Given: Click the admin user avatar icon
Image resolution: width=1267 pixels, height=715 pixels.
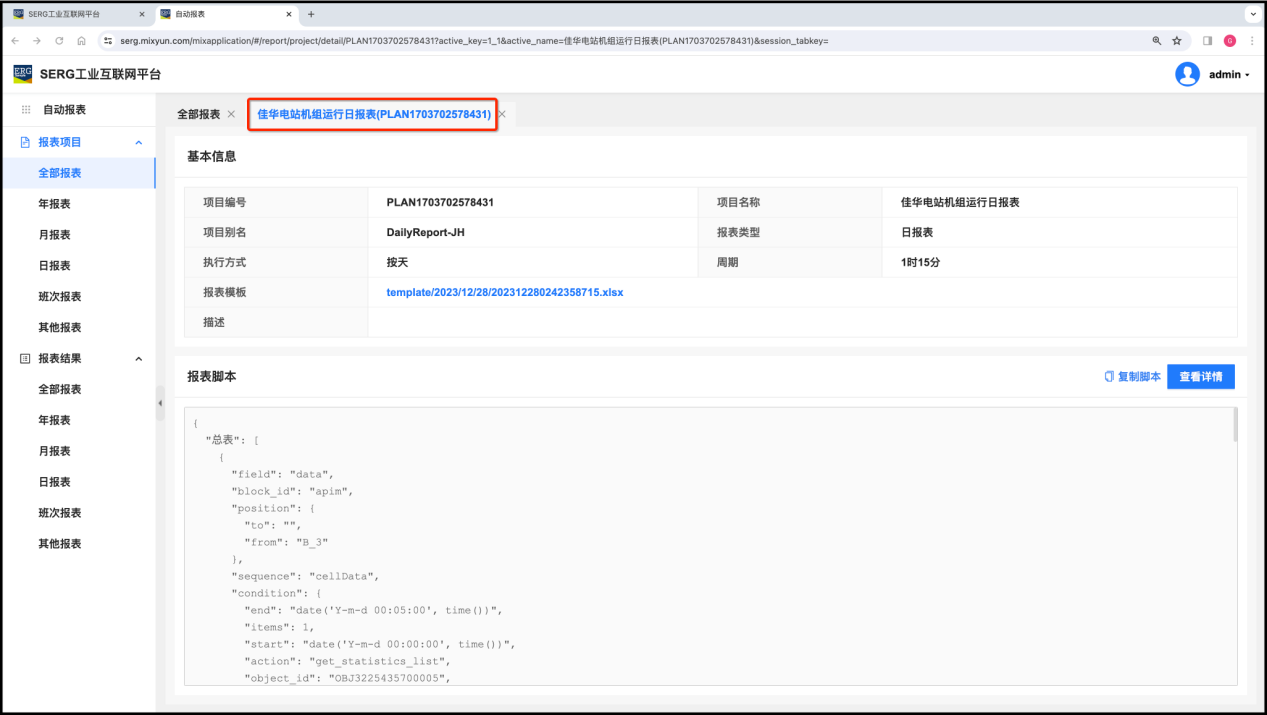Looking at the screenshot, I should [x=1187, y=74].
